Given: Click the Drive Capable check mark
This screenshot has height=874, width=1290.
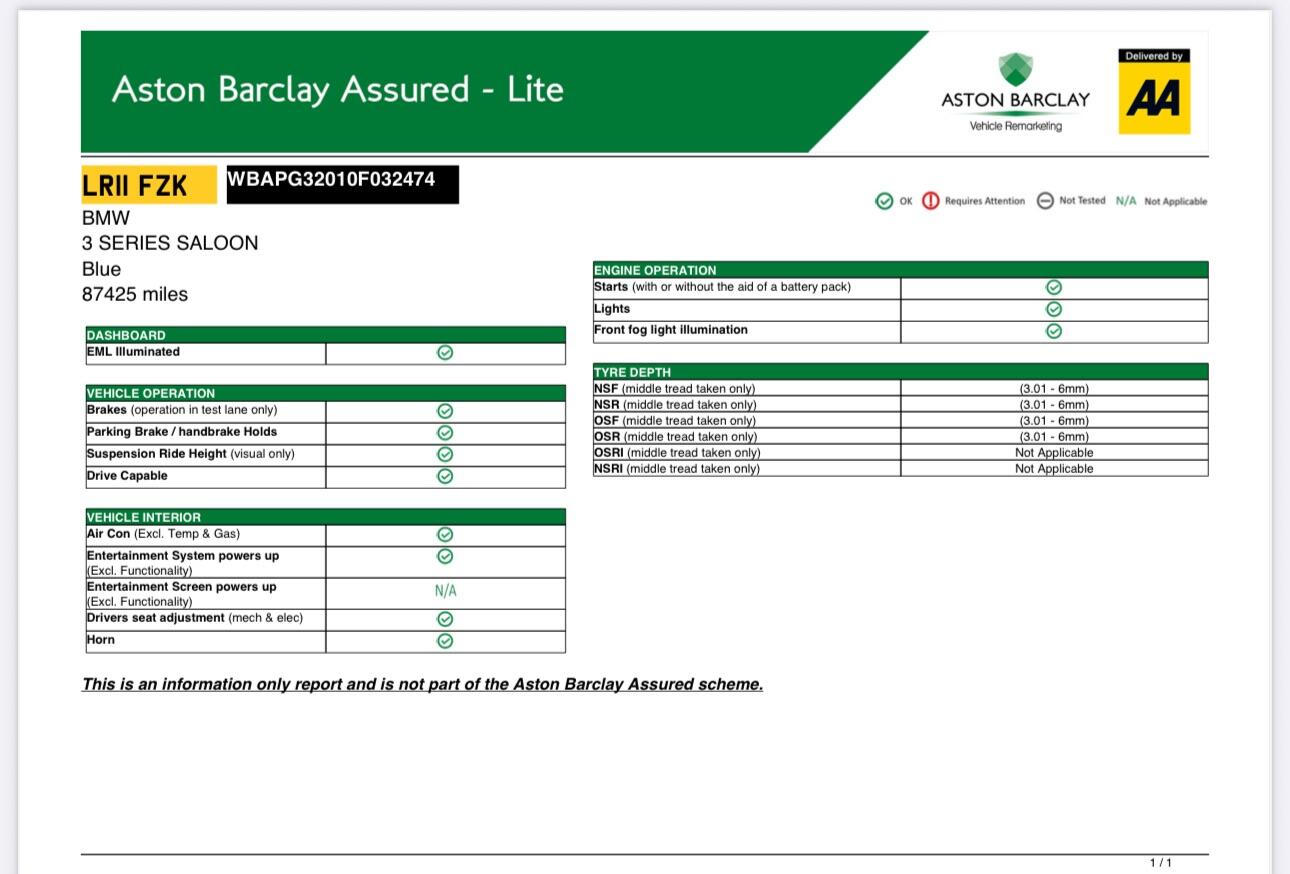Looking at the screenshot, I should pyautogui.click(x=445, y=477).
